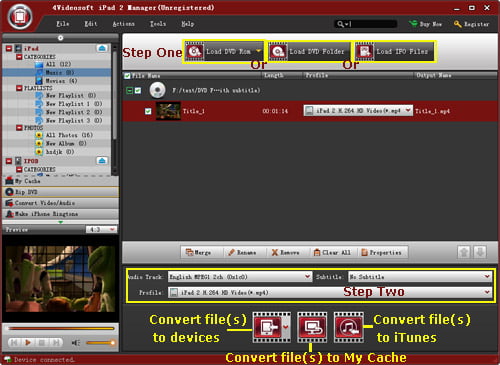This screenshot has width=500, height=365.
Task: Click the preview Stop button
Action: 42,343
